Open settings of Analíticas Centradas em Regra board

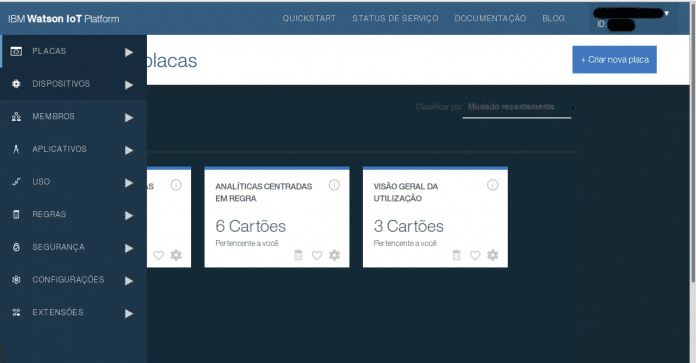(x=334, y=255)
